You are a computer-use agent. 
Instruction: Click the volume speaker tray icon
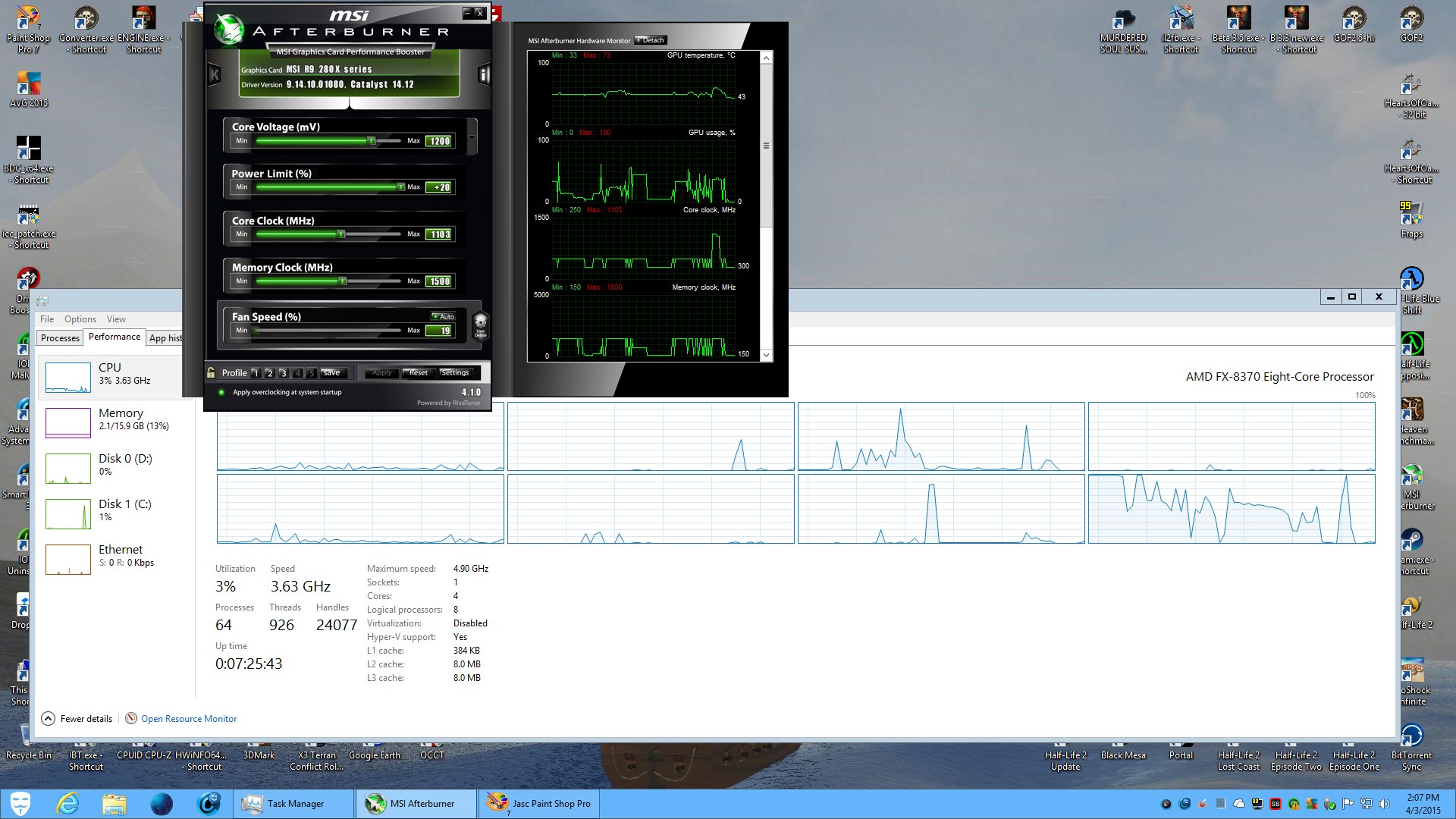pyautogui.click(x=1384, y=804)
